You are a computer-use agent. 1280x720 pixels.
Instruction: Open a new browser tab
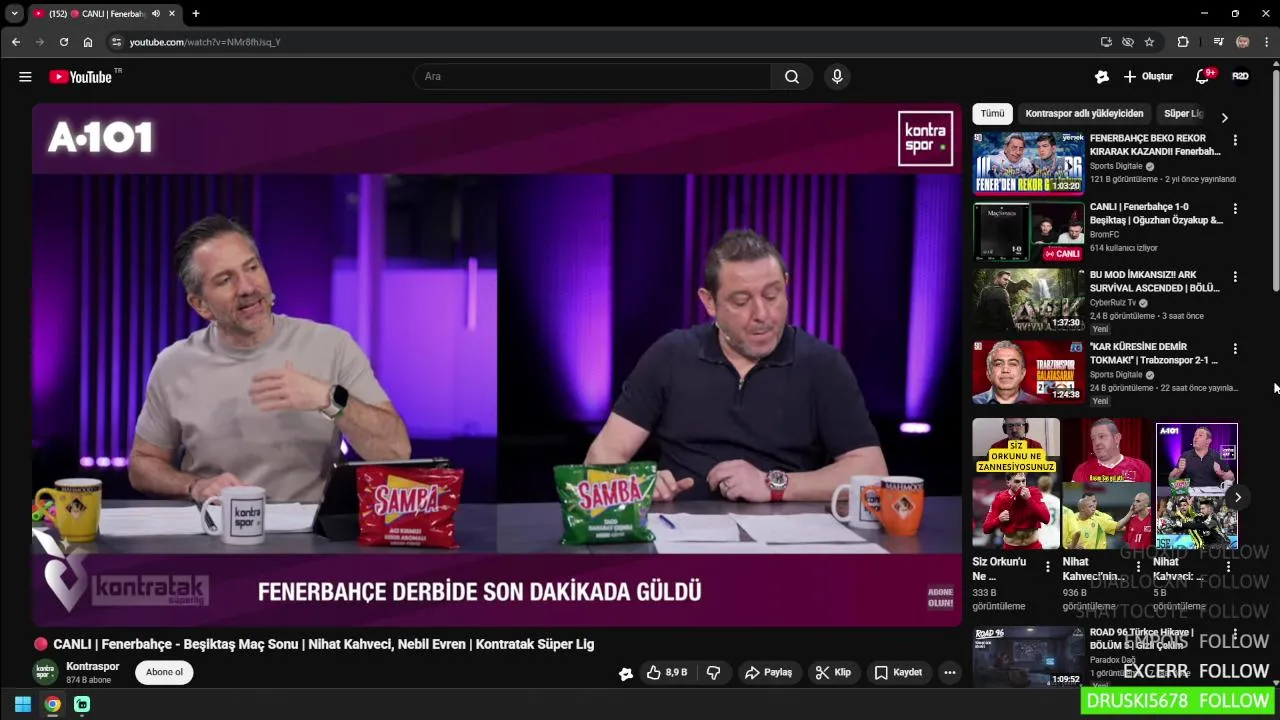tap(196, 14)
